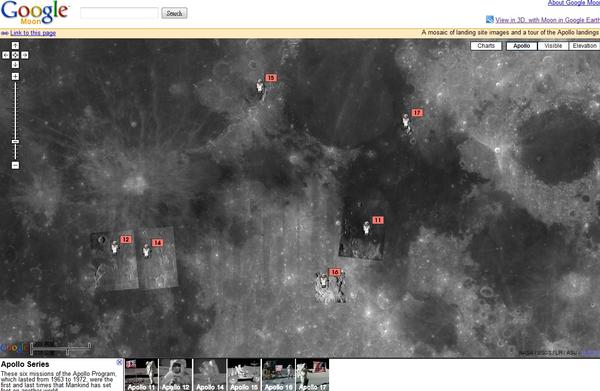
Task: Pan the map right
Action: [25, 55]
